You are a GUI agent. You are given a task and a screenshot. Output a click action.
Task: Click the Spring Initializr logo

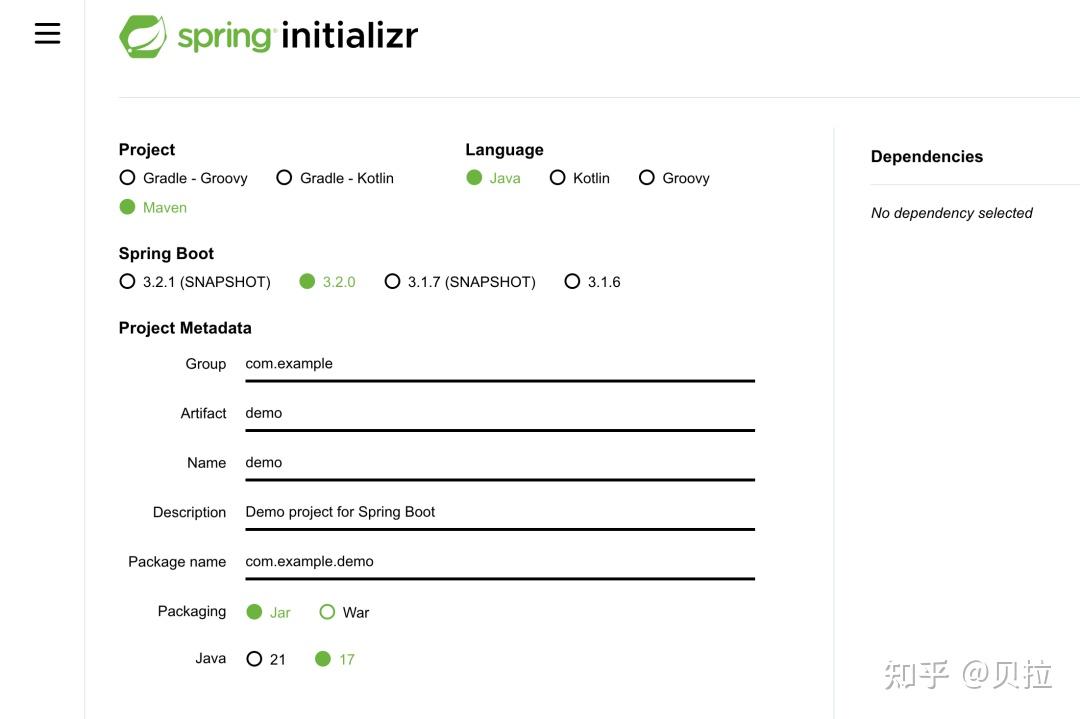(269, 36)
